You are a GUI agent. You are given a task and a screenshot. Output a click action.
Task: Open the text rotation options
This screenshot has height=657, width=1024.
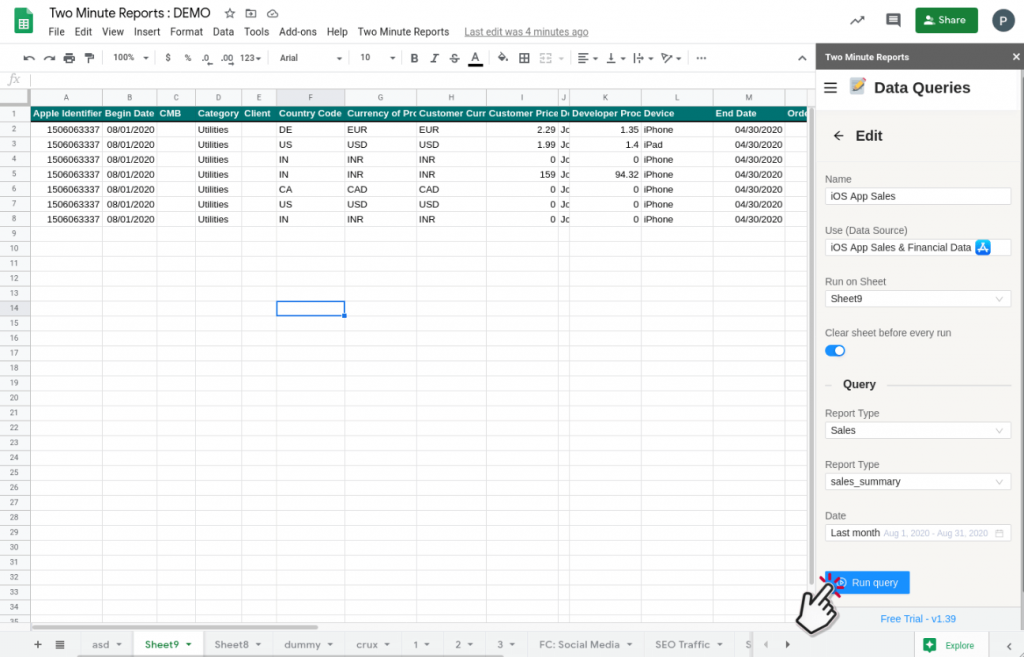tap(671, 58)
